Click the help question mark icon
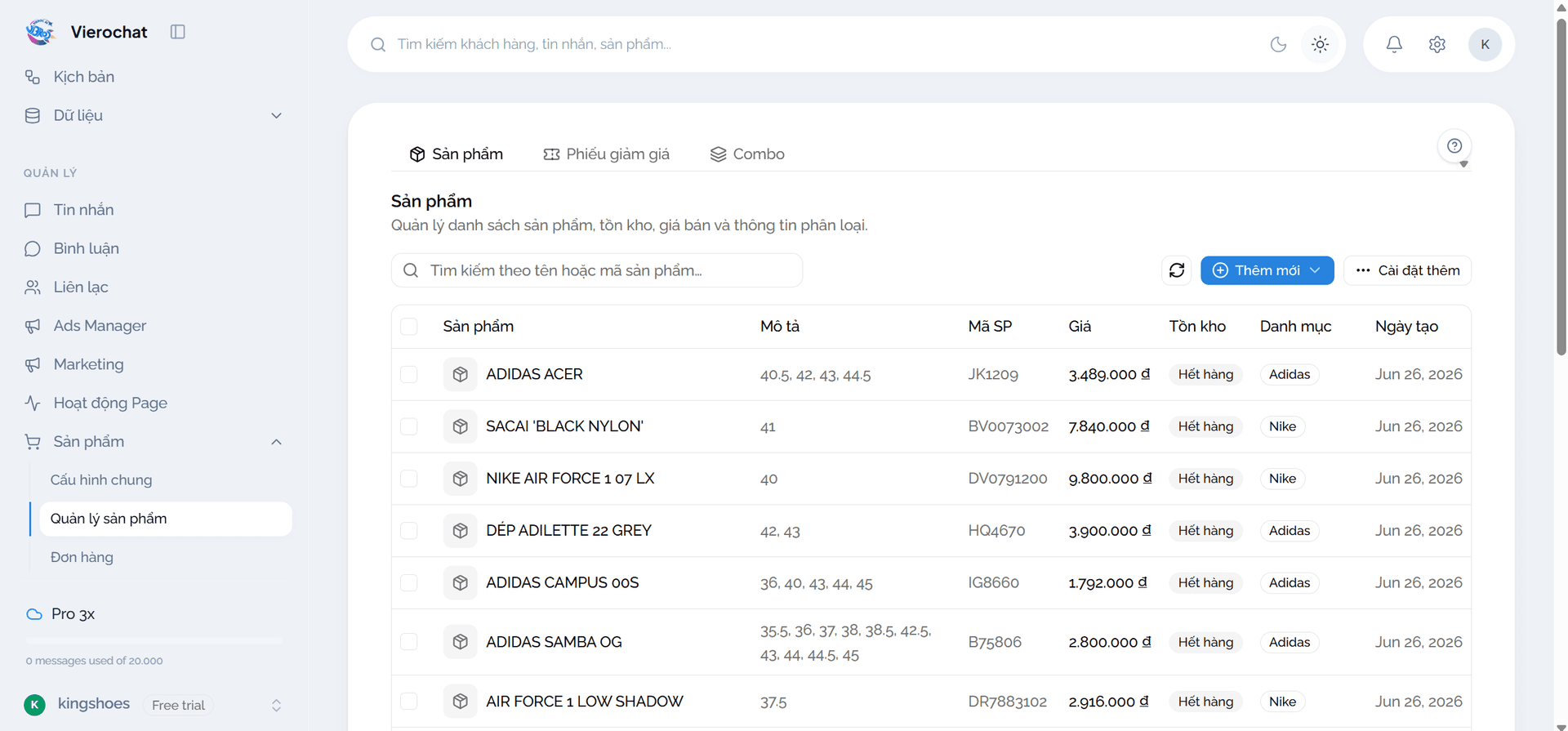Viewport: 1568px width, 731px height. click(x=1454, y=146)
